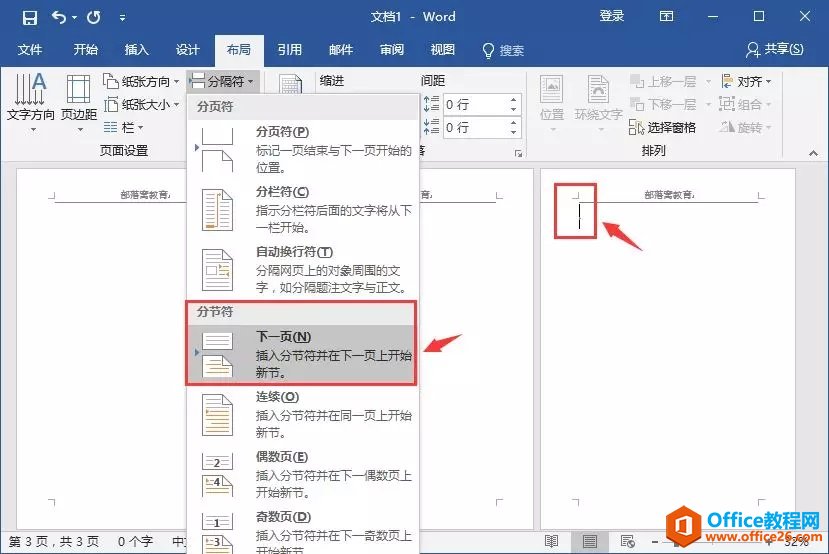Switch to the 开始 tab
829x554 pixels.
click(86, 50)
